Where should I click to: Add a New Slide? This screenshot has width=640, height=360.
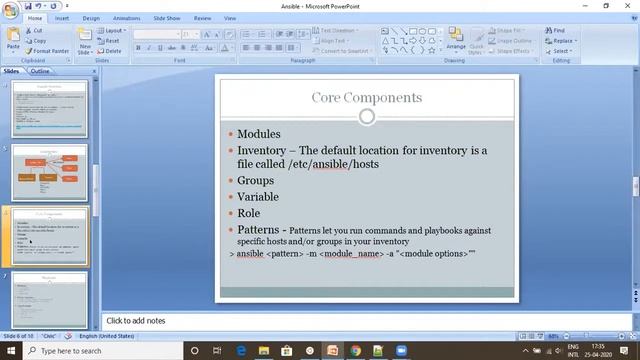[85, 41]
